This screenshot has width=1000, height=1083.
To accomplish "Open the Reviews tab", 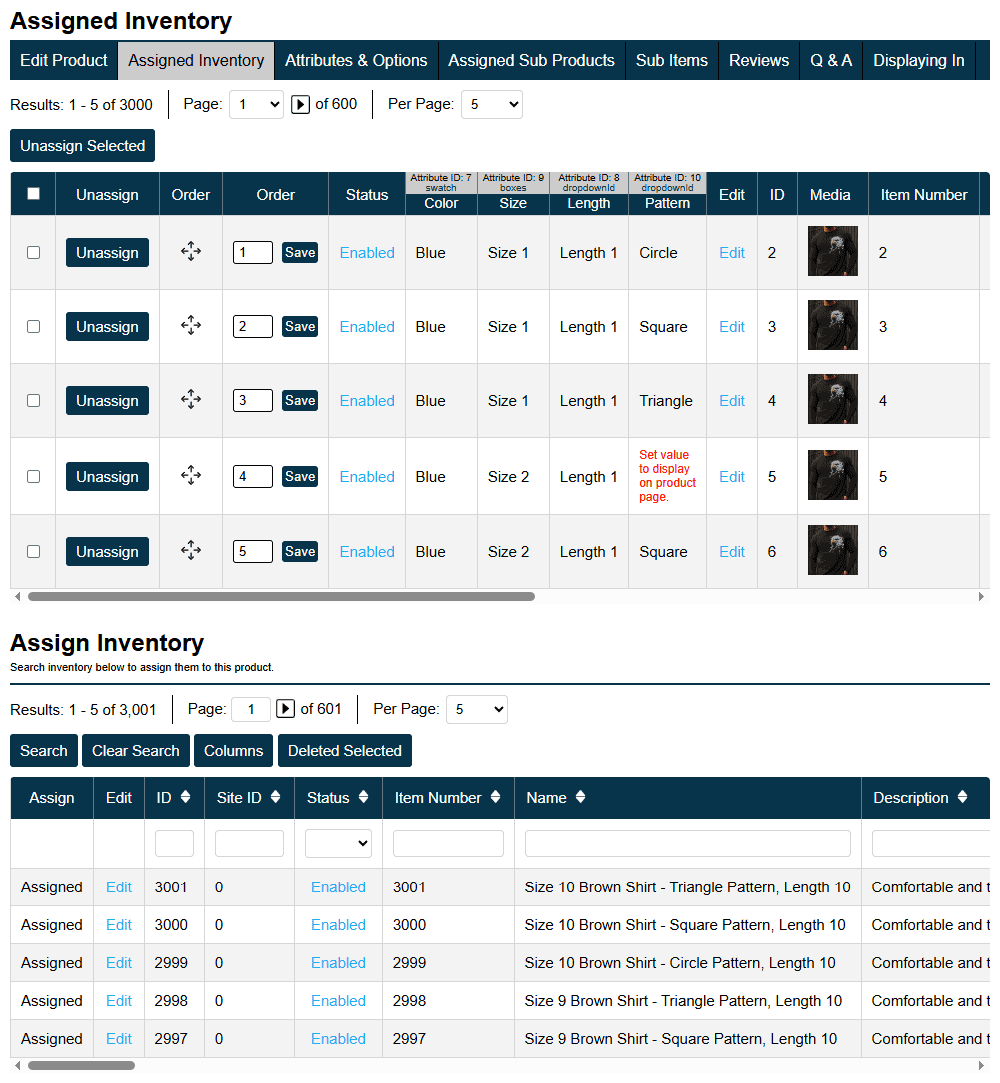I will [759, 60].
